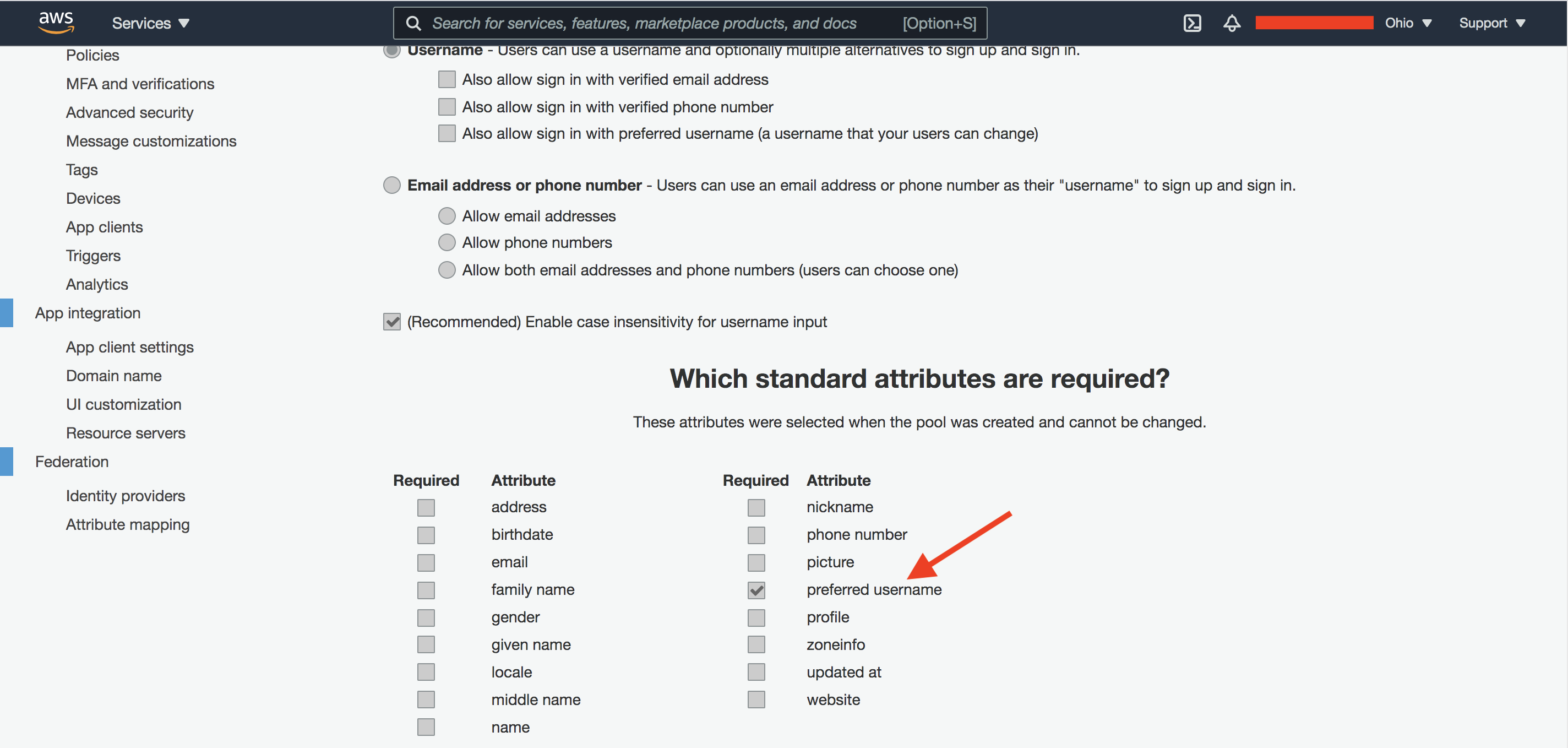This screenshot has width=1568, height=748.
Task: Check verified phone number sign-in option
Action: pos(446,107)
